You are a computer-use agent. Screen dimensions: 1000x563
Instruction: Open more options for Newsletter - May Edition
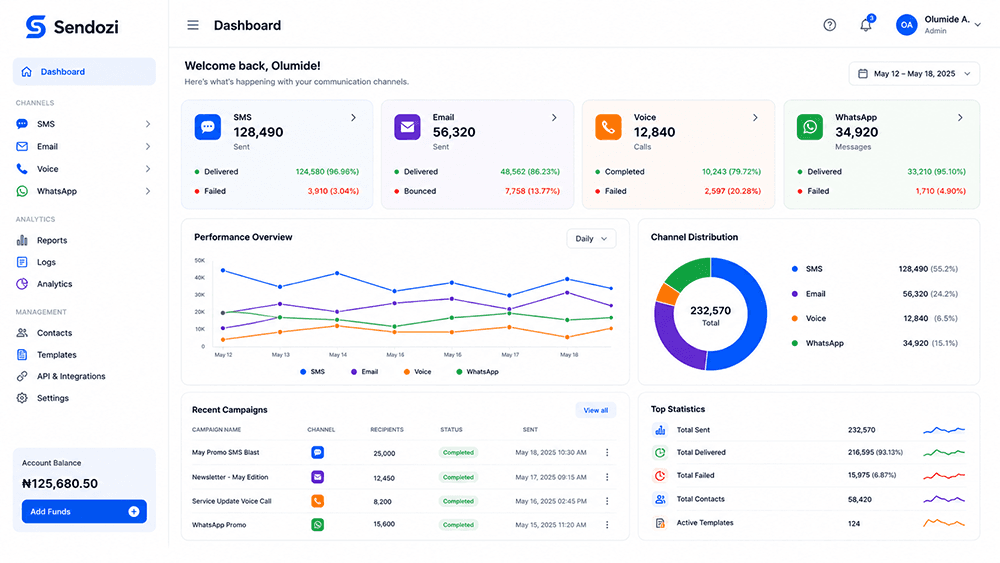pyautogui.click(x=607, y=477)
